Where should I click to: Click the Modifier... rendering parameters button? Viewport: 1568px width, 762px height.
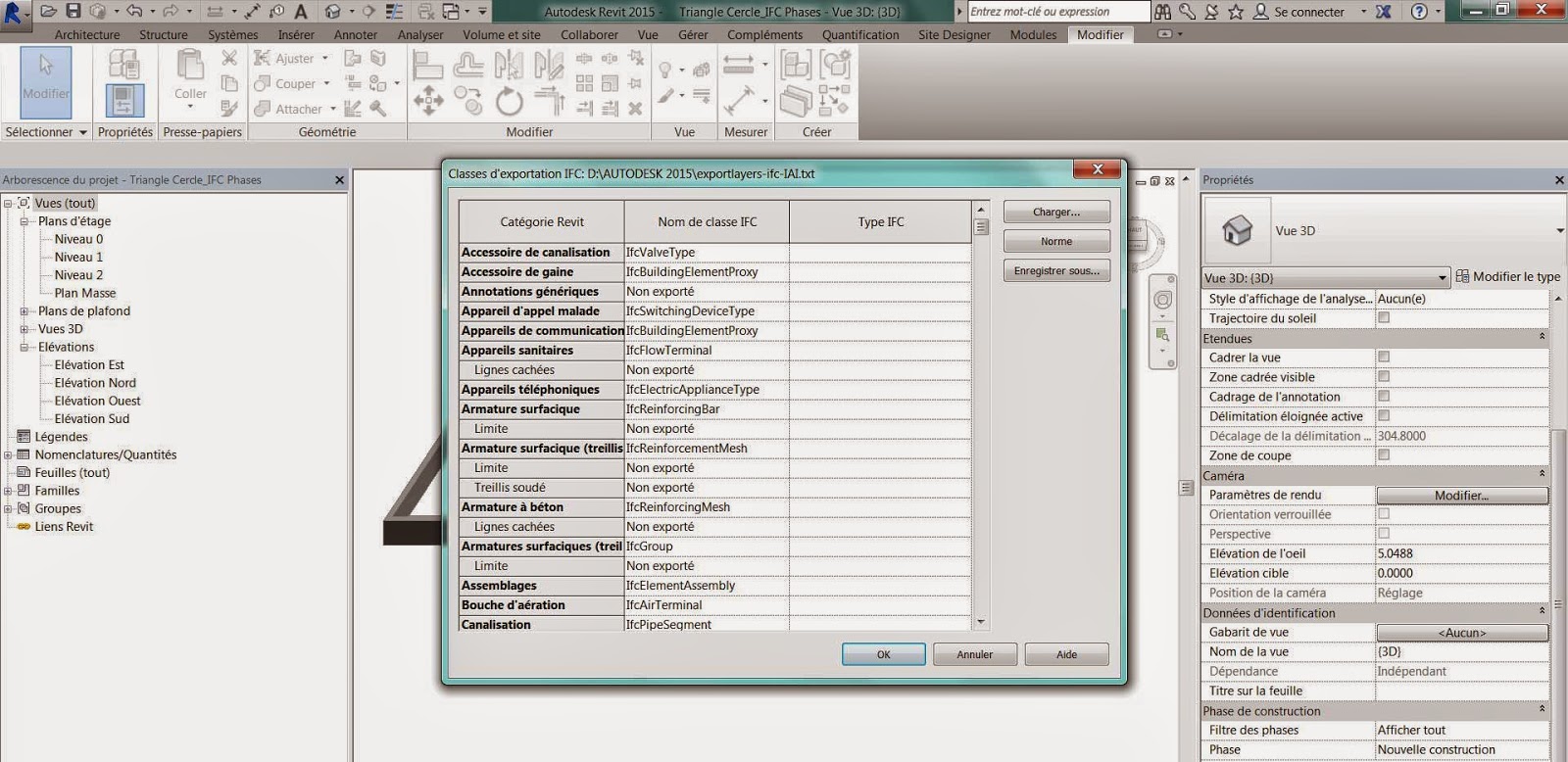tap(1462, 496)
